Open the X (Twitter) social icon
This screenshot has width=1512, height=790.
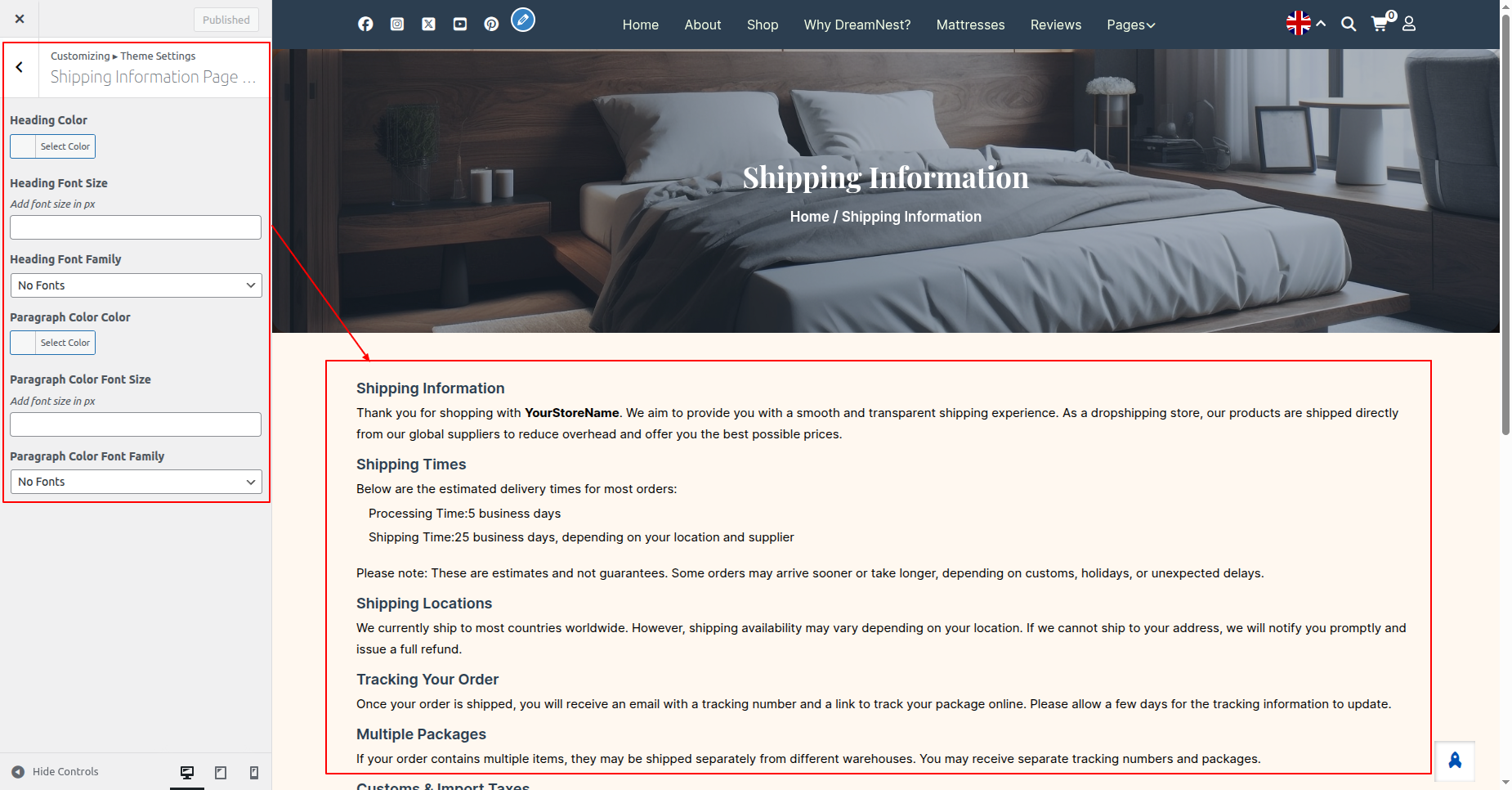click(428, 25)
